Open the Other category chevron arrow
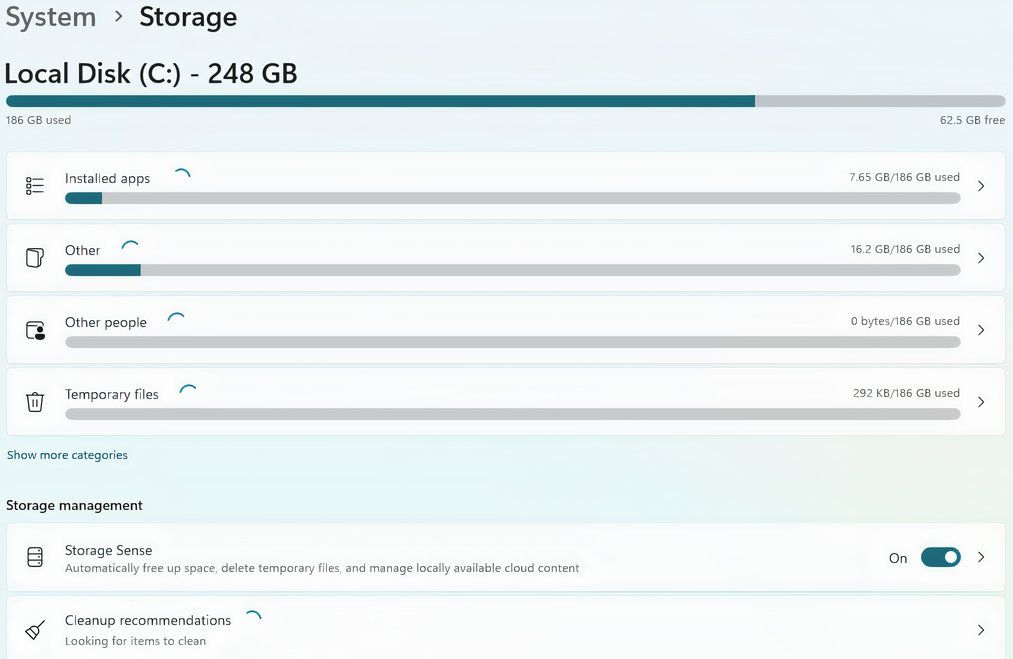 pyautogui.click(x=981, y=258)
